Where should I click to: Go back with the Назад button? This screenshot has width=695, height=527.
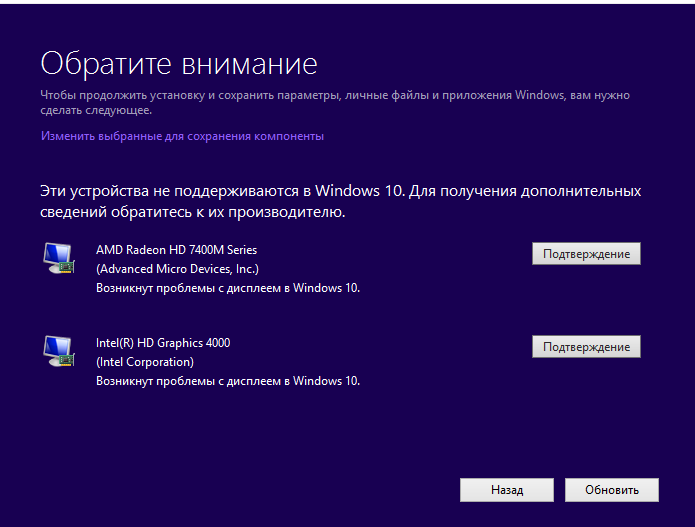pos(507,490)
